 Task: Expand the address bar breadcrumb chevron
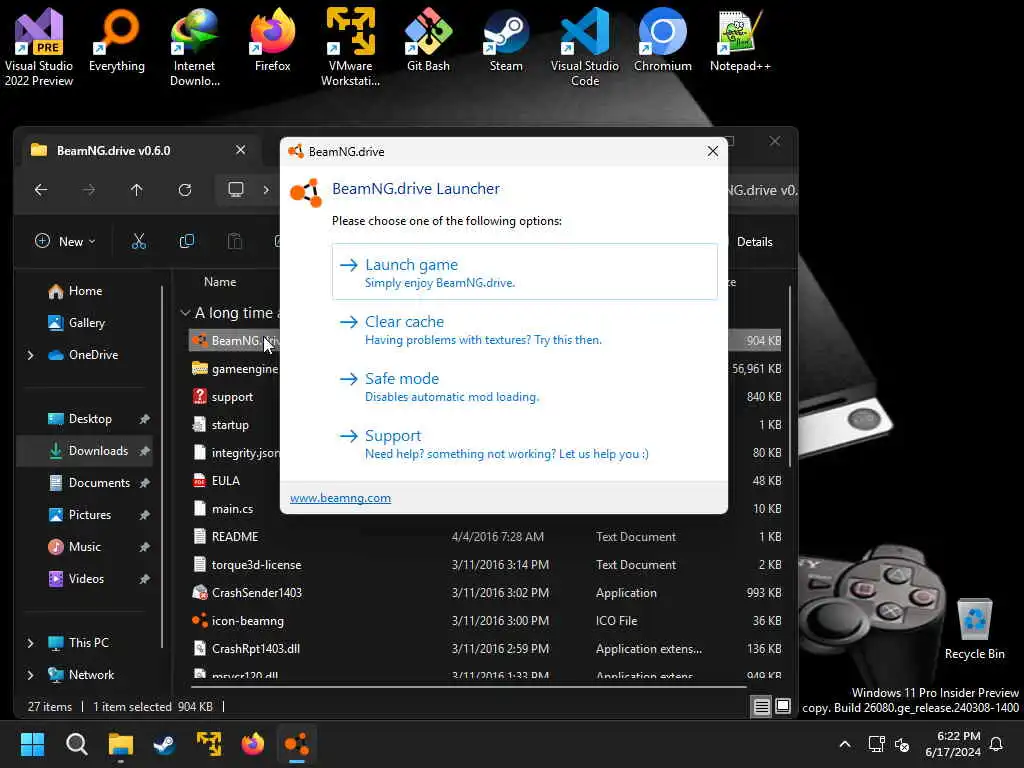click(266, 190)
